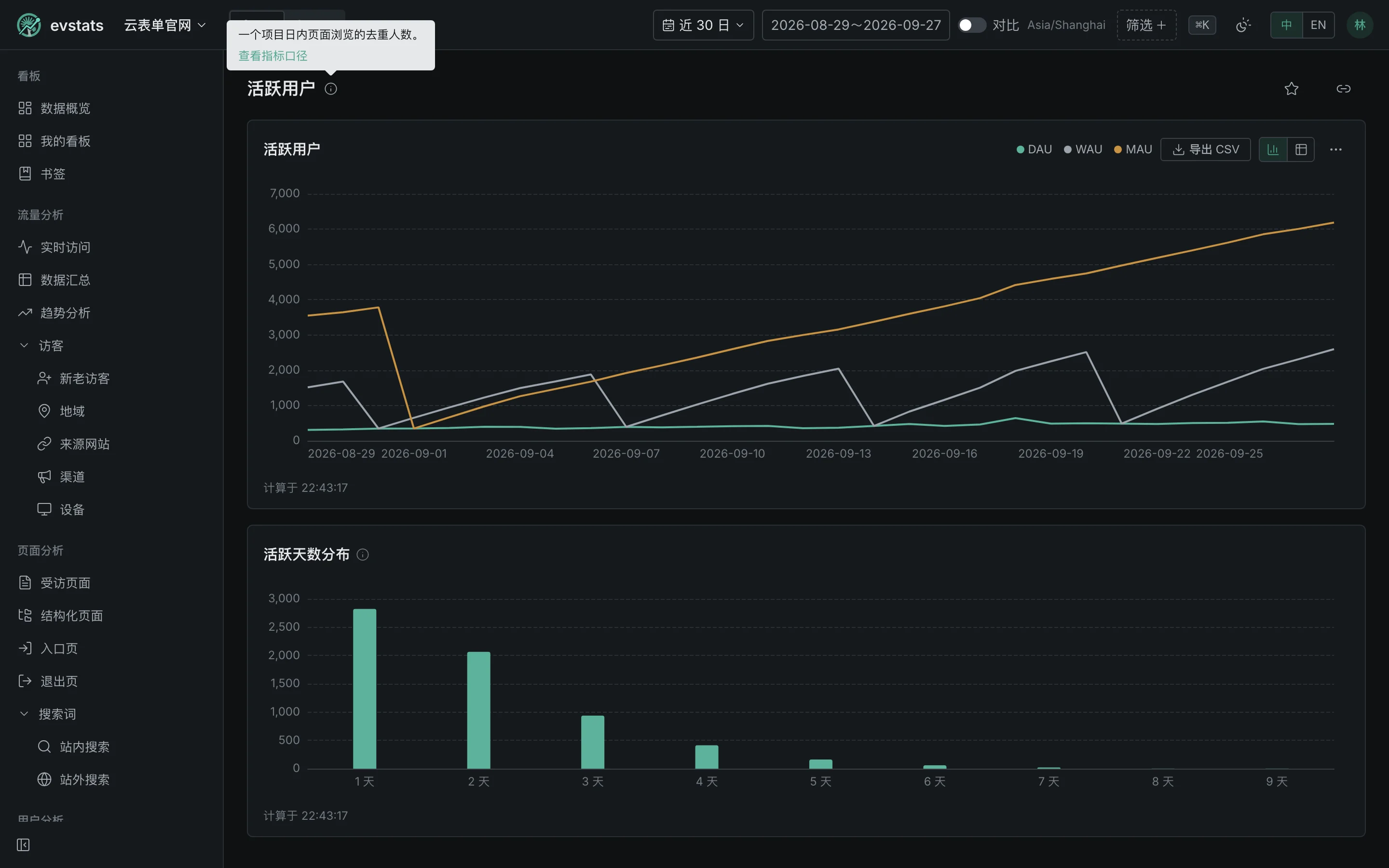Collapse the sidebar with bottom-left icon
The height and width of the screenshot is (868, 1389).
(23, 844)
